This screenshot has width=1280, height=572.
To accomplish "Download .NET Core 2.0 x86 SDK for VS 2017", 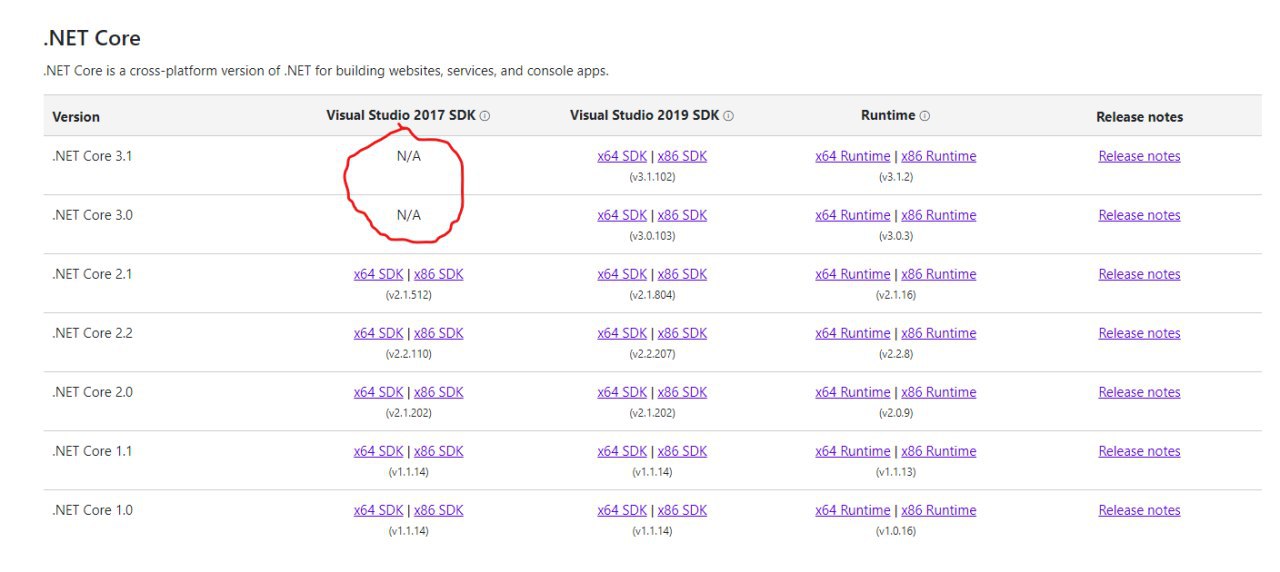I will (439, 392).
